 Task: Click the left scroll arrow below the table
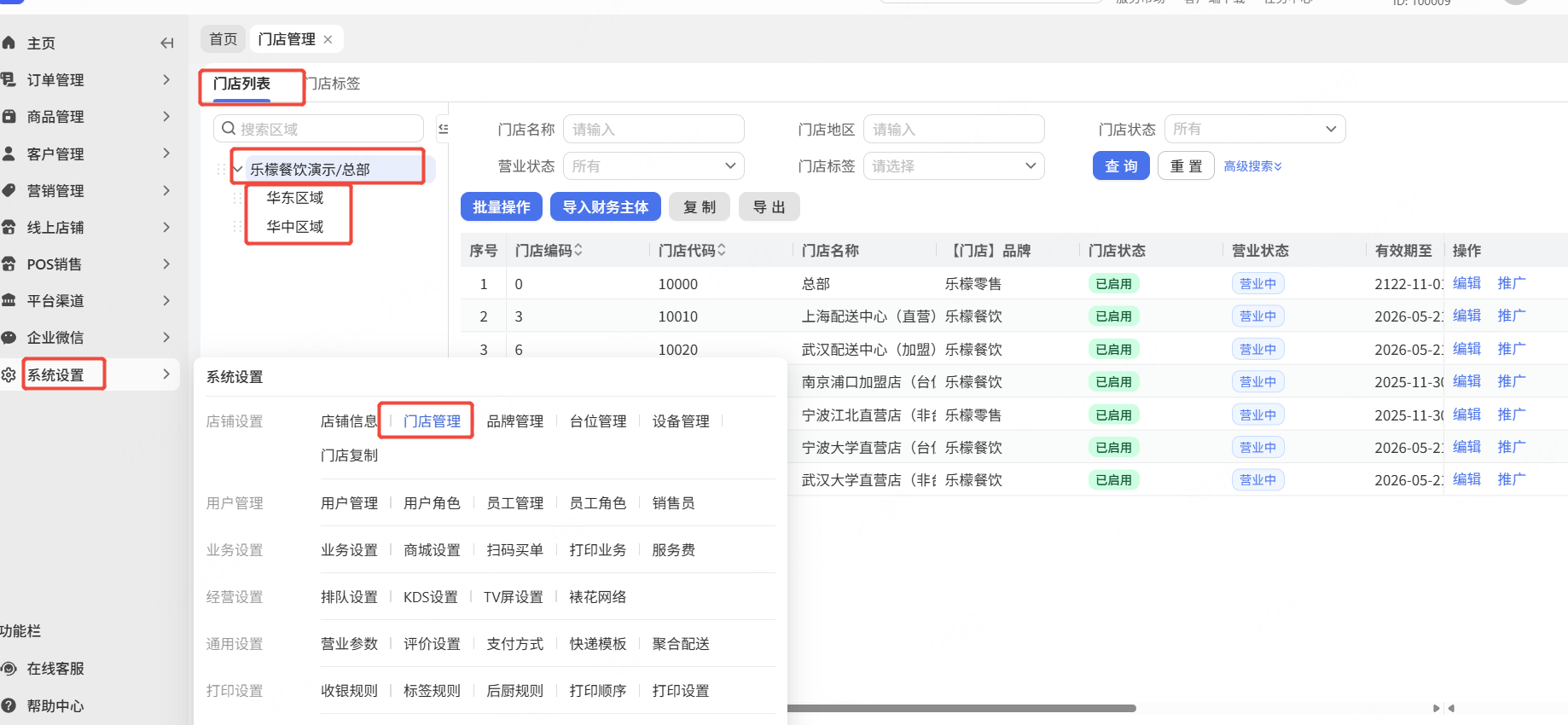(x=1451, y=708)
